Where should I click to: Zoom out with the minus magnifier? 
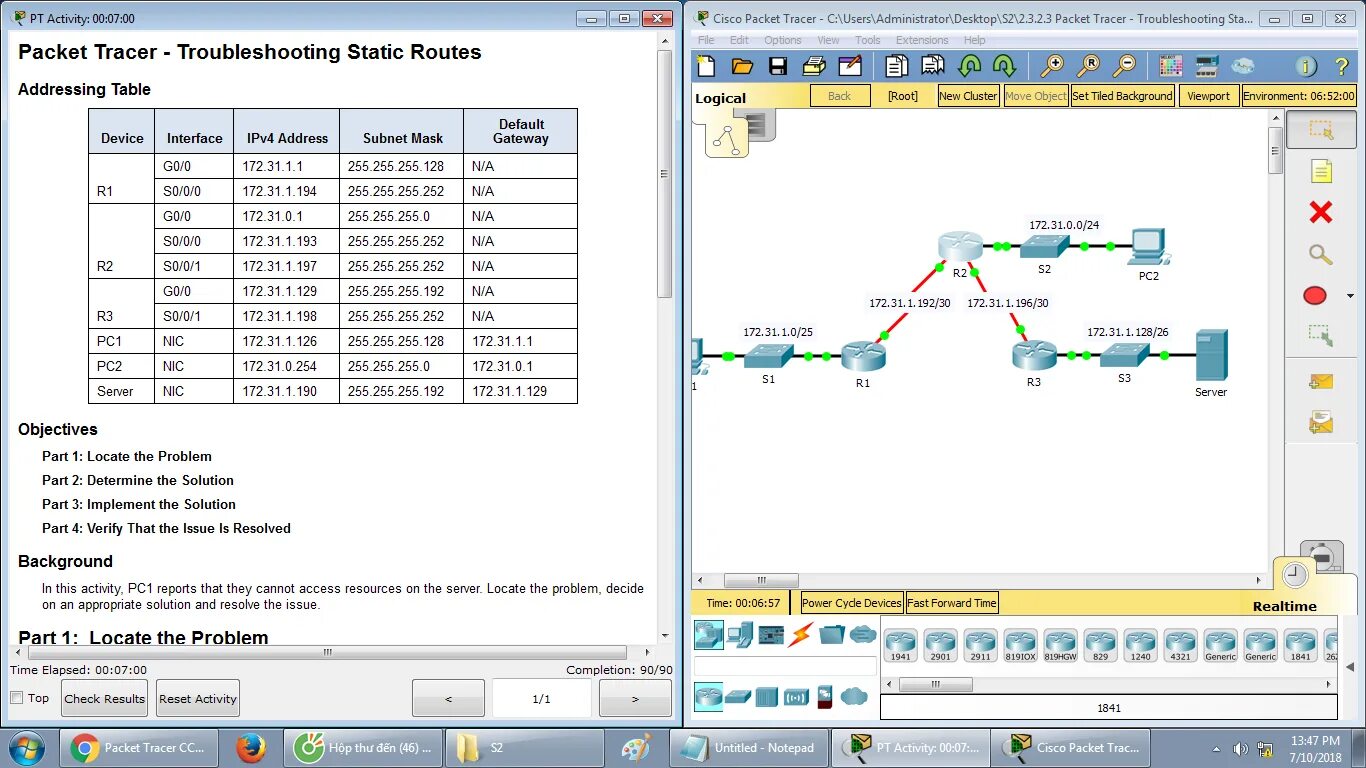[1125, 67]
